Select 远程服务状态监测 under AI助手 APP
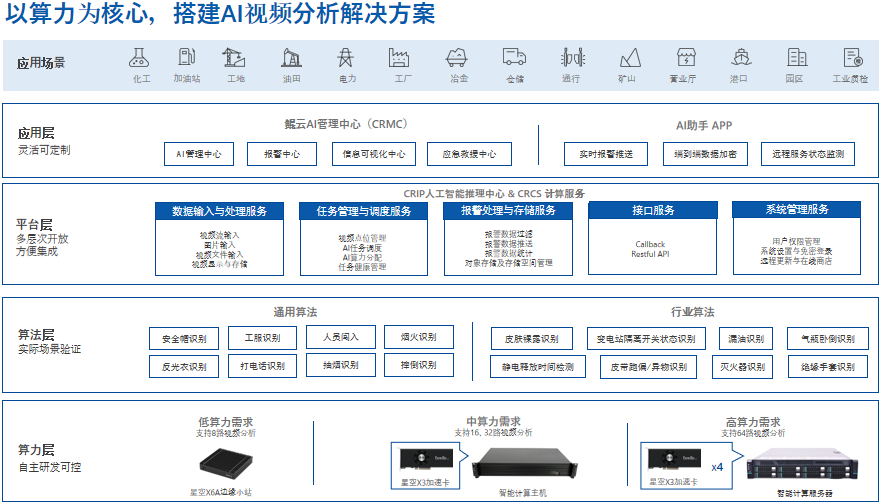The width and height of the screenshot is (882, 503). pos(808,155)
